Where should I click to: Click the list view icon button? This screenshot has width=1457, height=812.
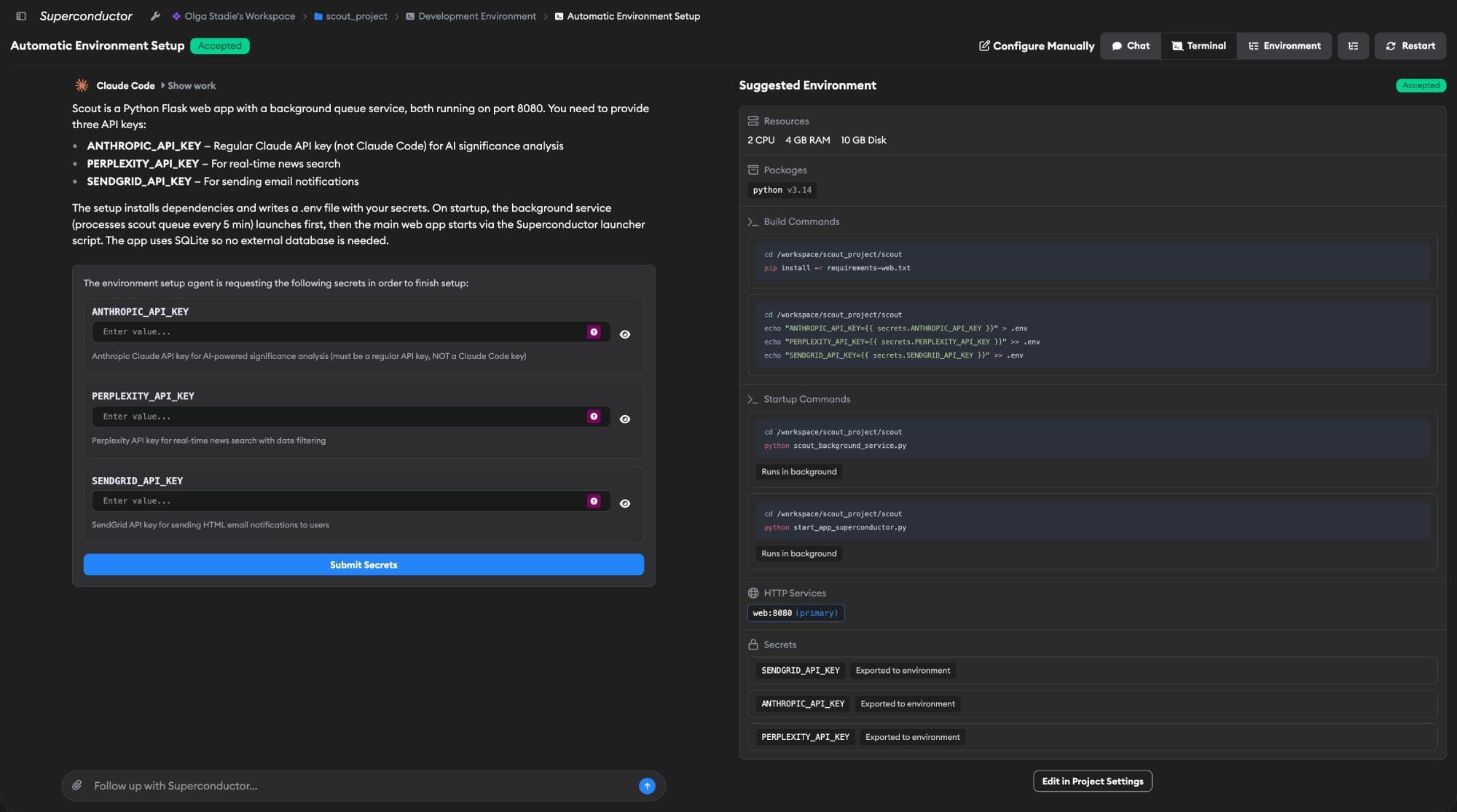pos(1353,46)
